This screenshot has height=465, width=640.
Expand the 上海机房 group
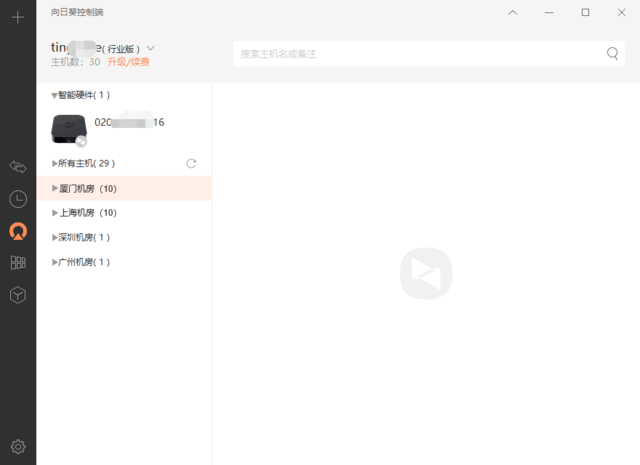point(54,213)
